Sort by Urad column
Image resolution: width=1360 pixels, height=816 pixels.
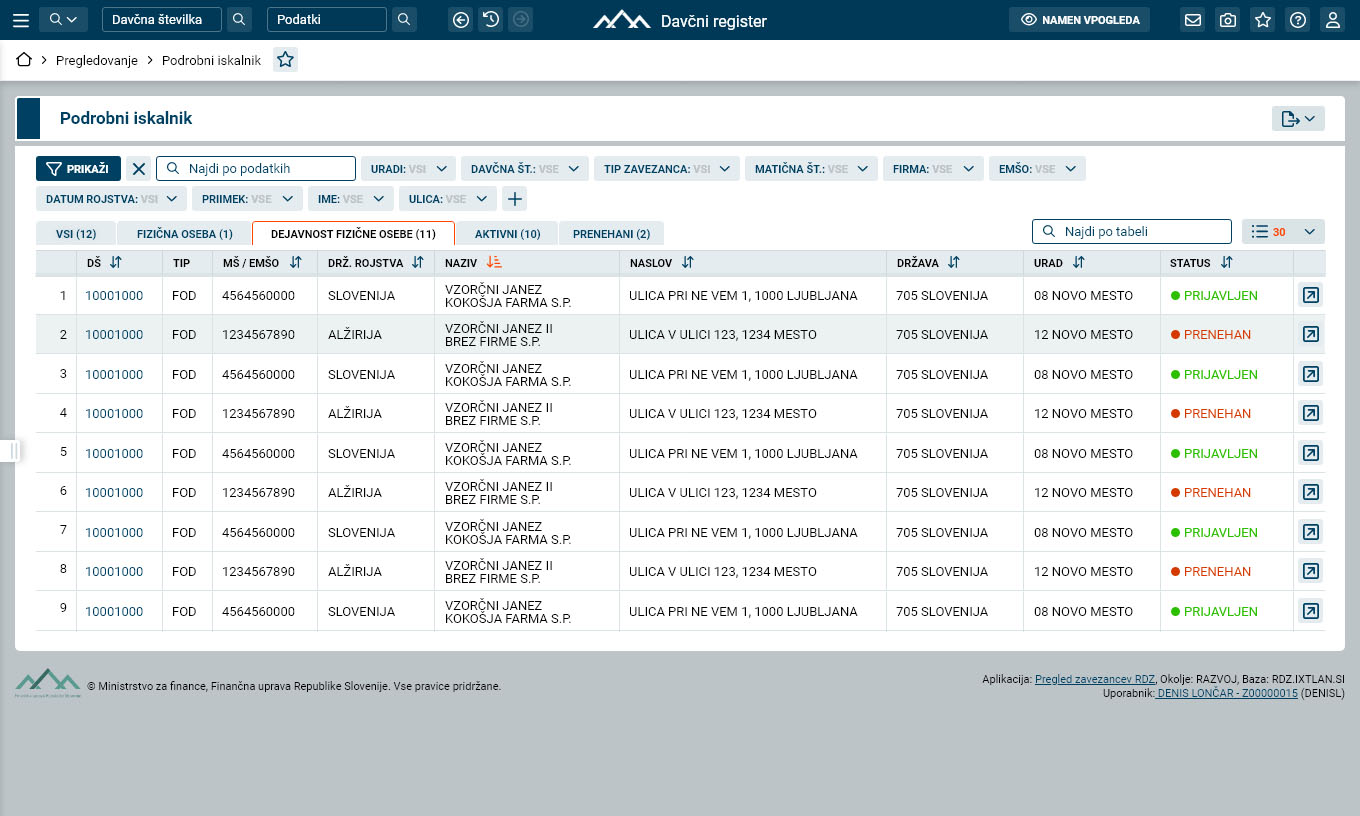[1078, 263]
